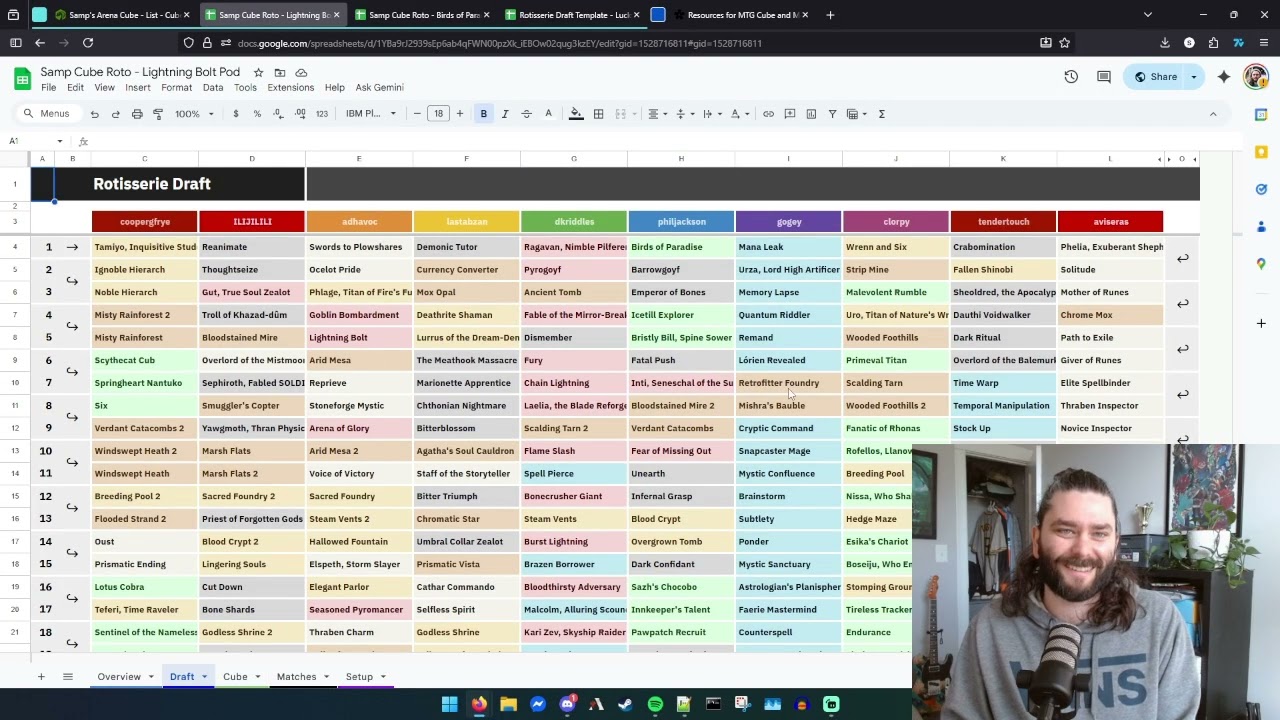Viewport: 1280px width, 720px height.
Task: Open the Gemini sparkle panel
Action: click(x=1223, y=77)
